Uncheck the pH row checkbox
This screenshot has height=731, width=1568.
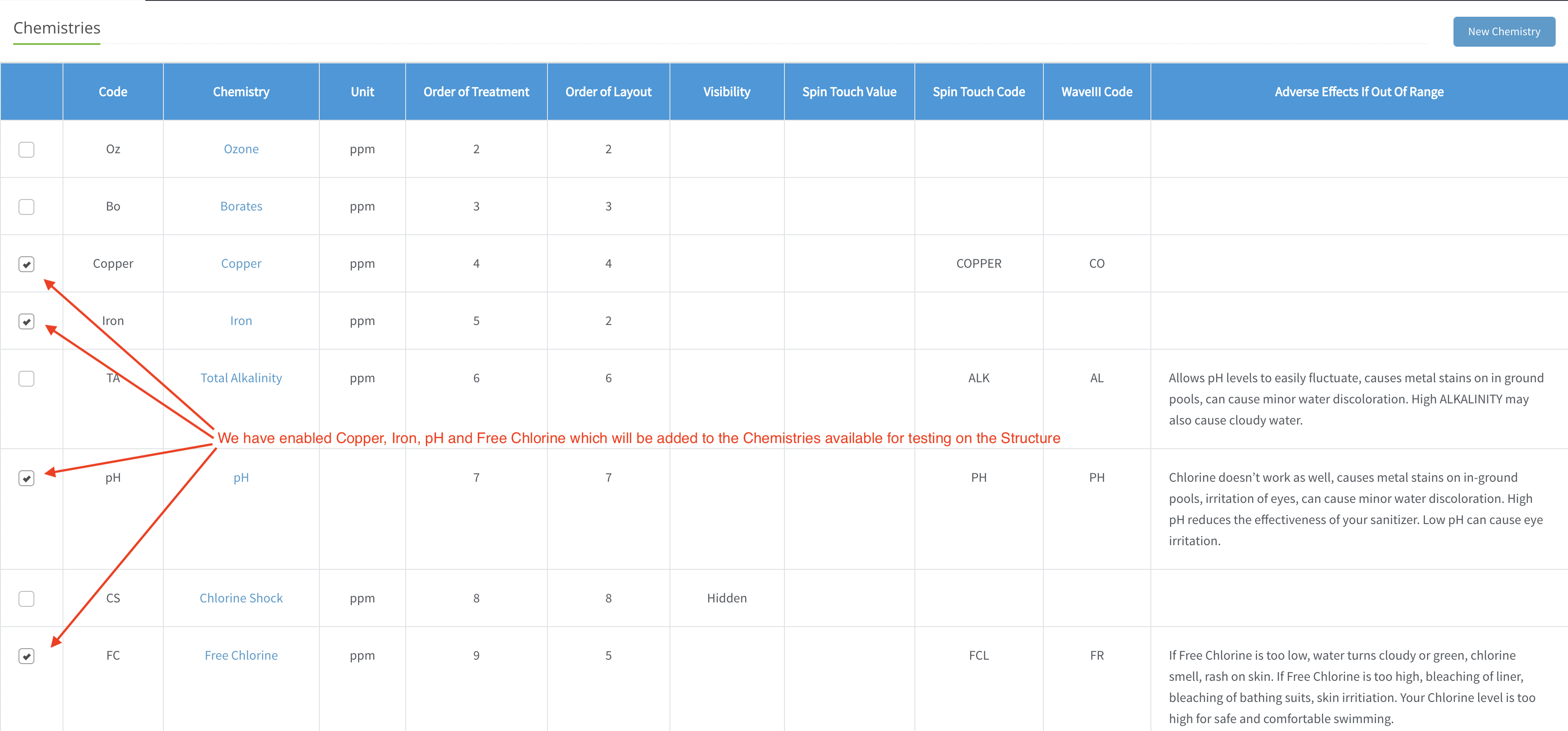(x=26, y=478)
